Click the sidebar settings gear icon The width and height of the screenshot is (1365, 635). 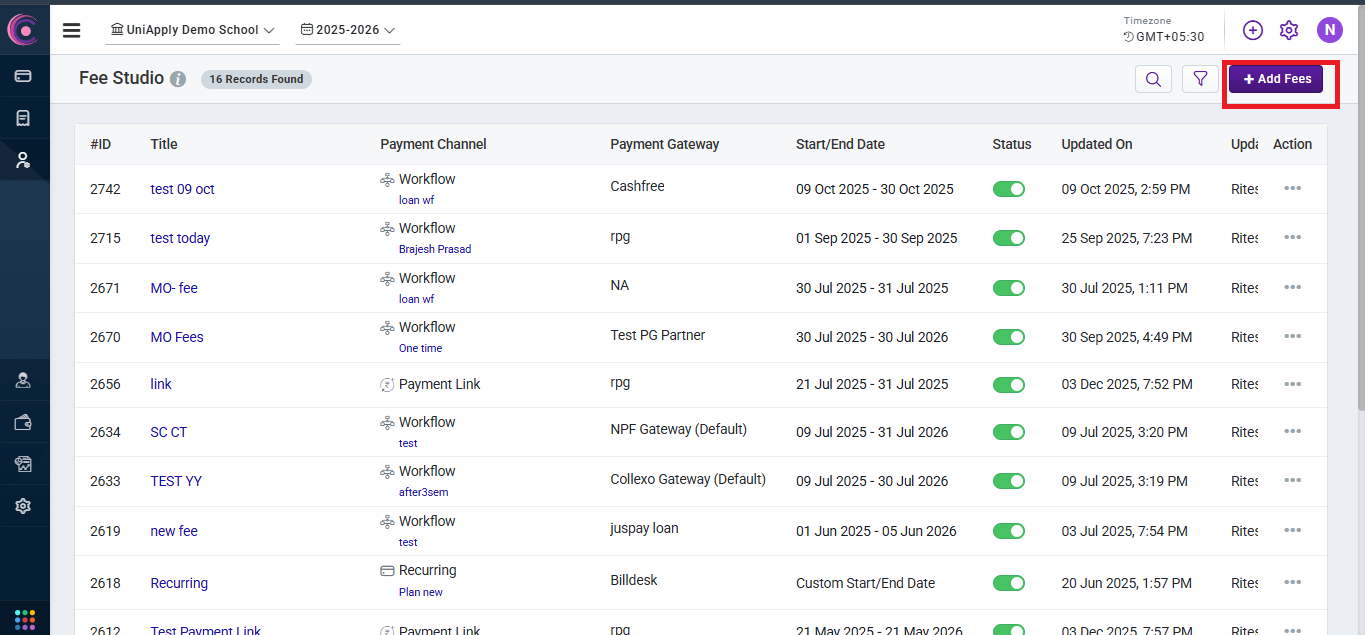[x=23, y=506]
